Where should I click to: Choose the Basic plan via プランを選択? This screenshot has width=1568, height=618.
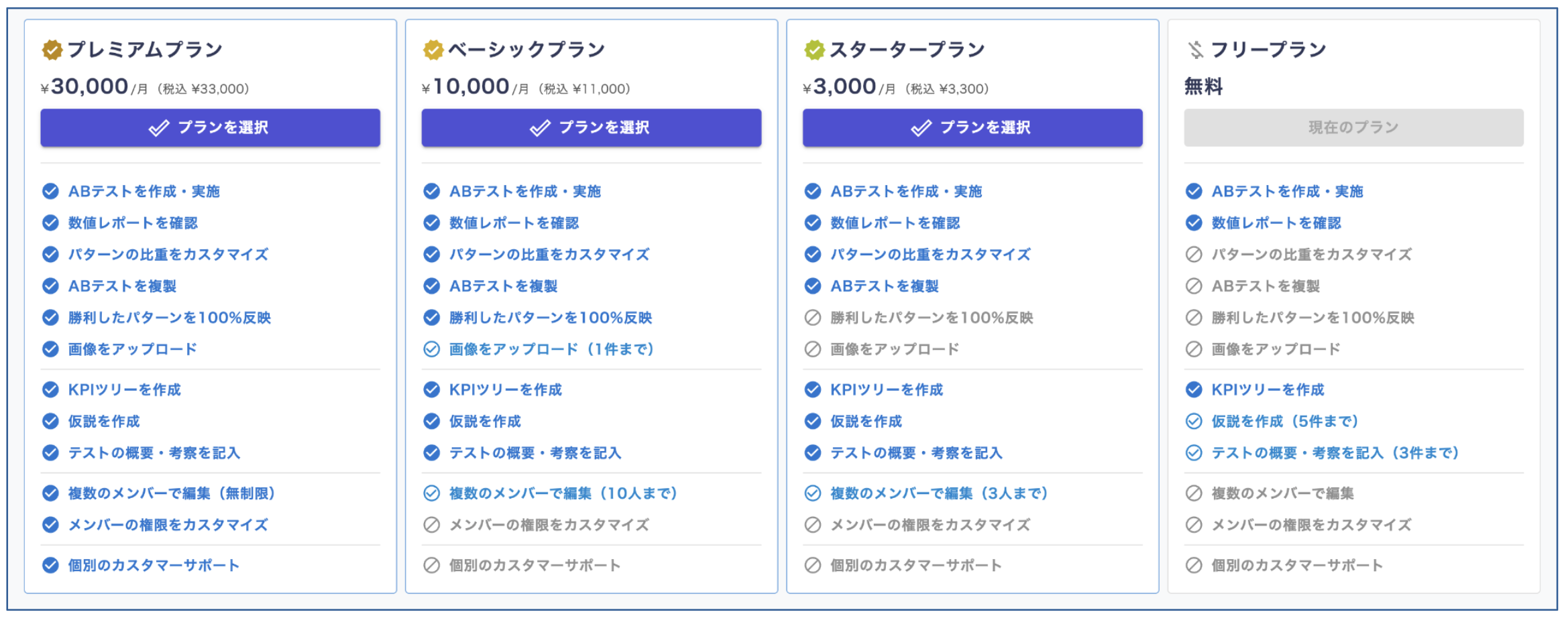(591, 127)
